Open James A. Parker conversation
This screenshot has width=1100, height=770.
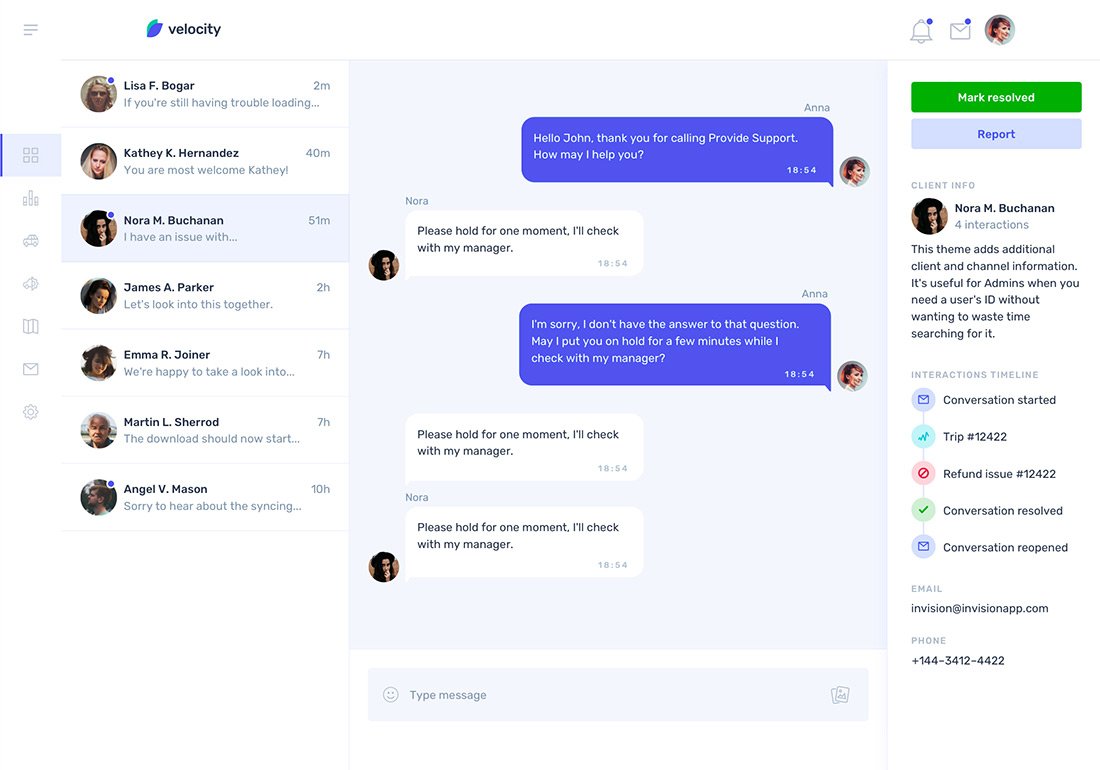(x=205, y=295)
